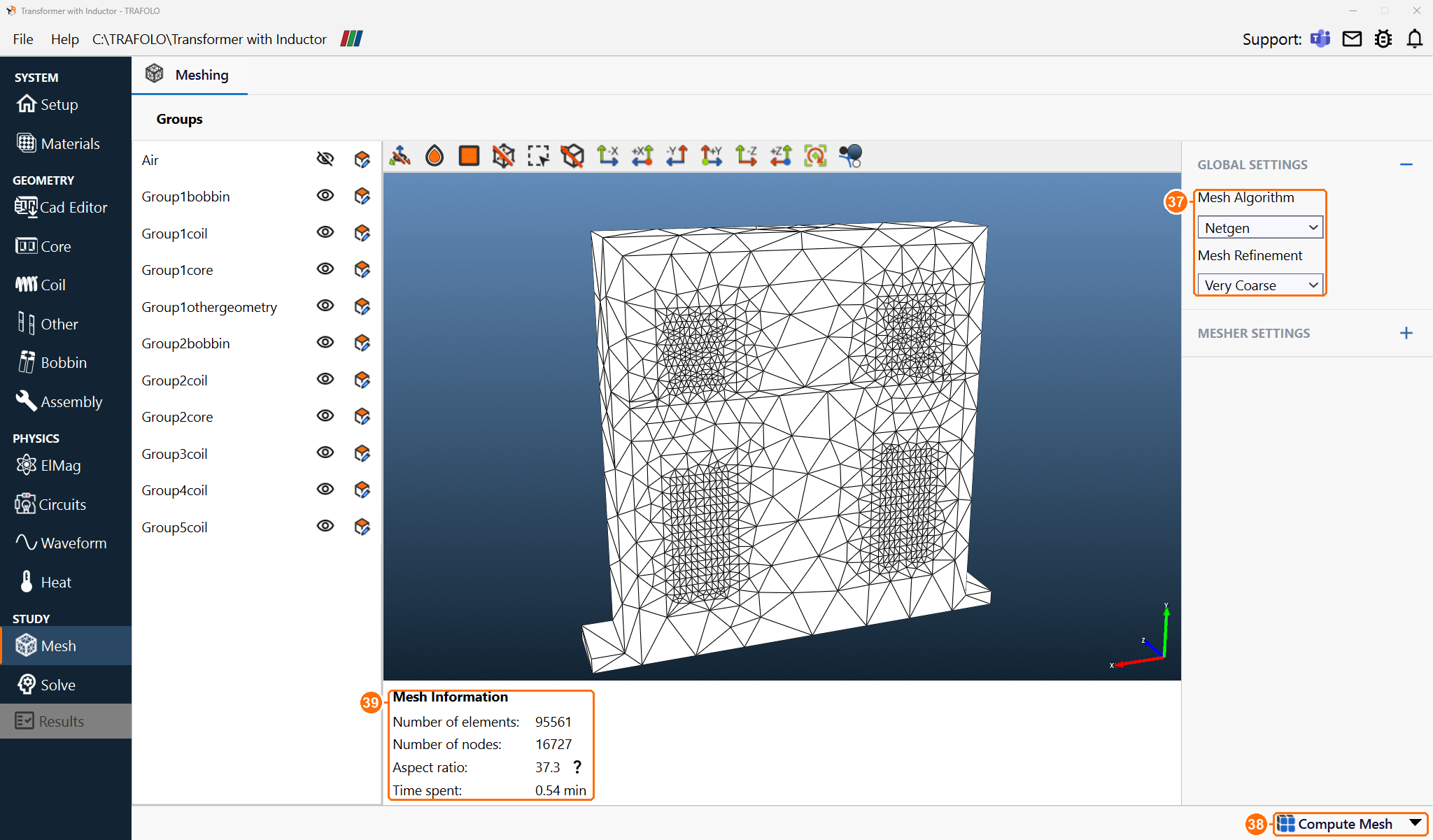Screen dimensions: 1433x840
Task: Hide the Group1coil group
Action: click(x=325, y=232)
